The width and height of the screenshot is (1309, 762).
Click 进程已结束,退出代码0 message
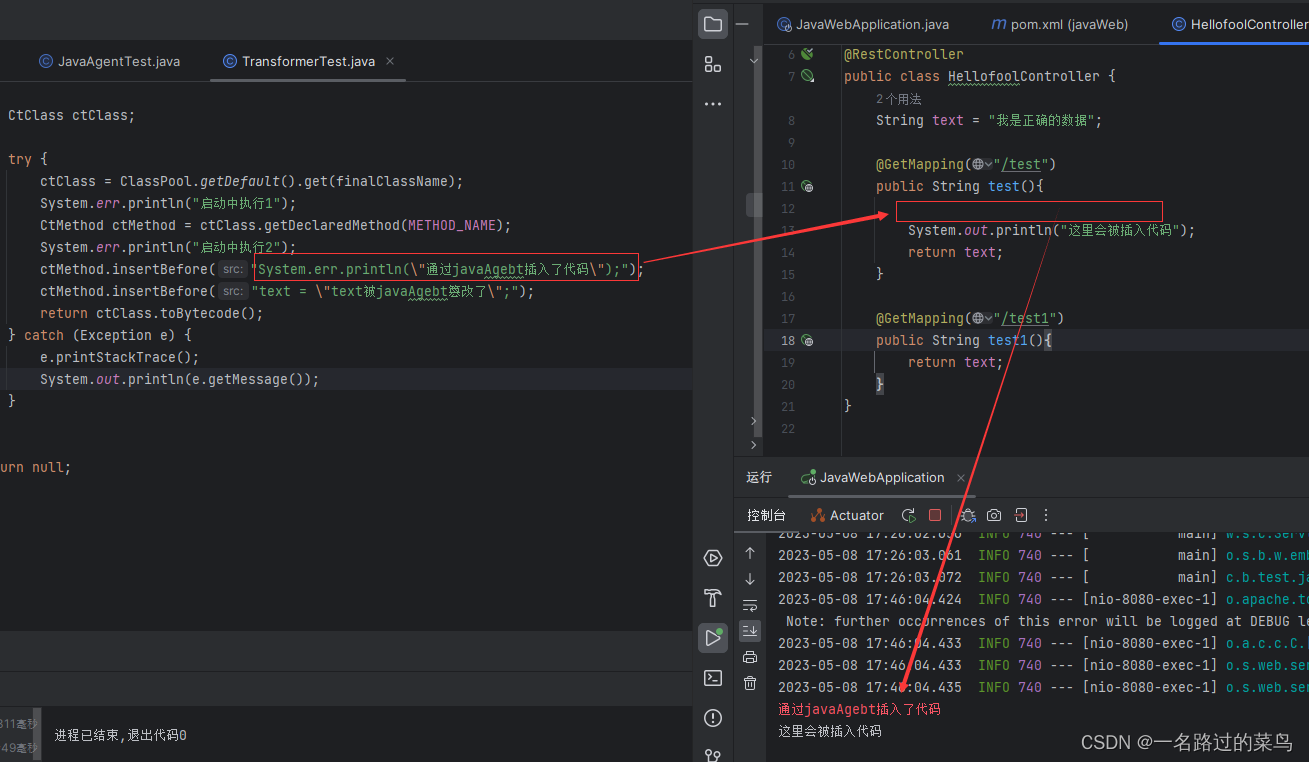coord(120,735)
